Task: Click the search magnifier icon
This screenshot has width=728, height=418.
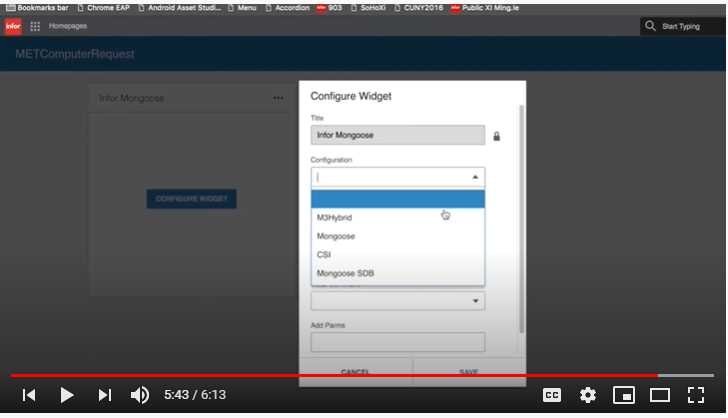Action: pyautogui.click(x=650, y=26)
